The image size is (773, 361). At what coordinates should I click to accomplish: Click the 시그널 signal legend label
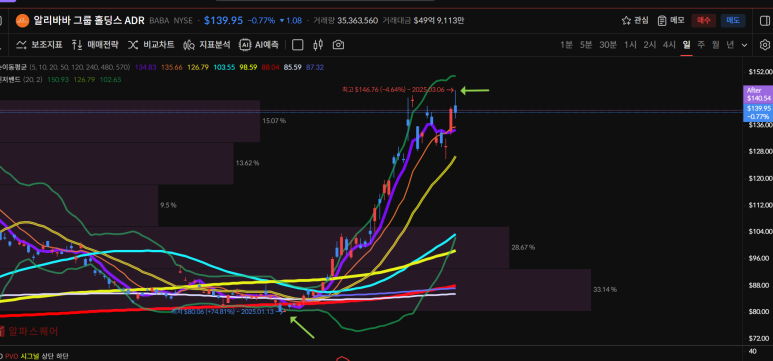click(x=30, y=356)
